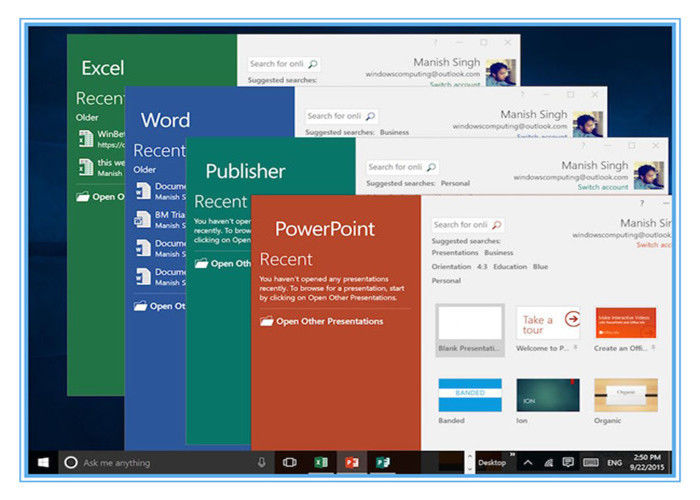Click the Education suggested search

(510, 267)
